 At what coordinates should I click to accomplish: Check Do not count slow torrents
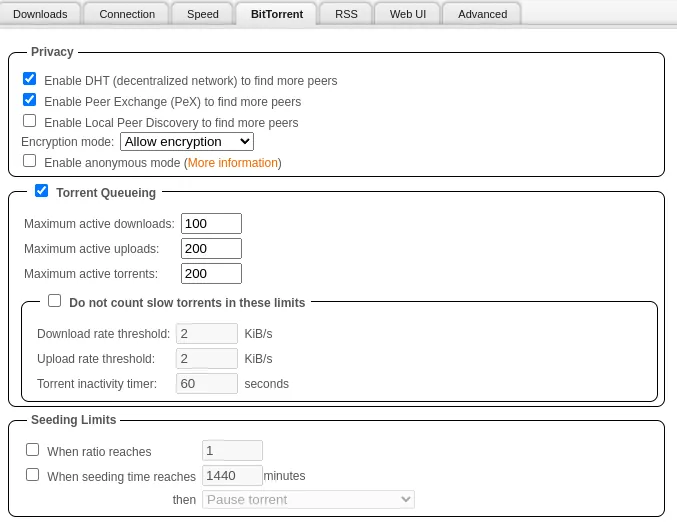point(55,301)
